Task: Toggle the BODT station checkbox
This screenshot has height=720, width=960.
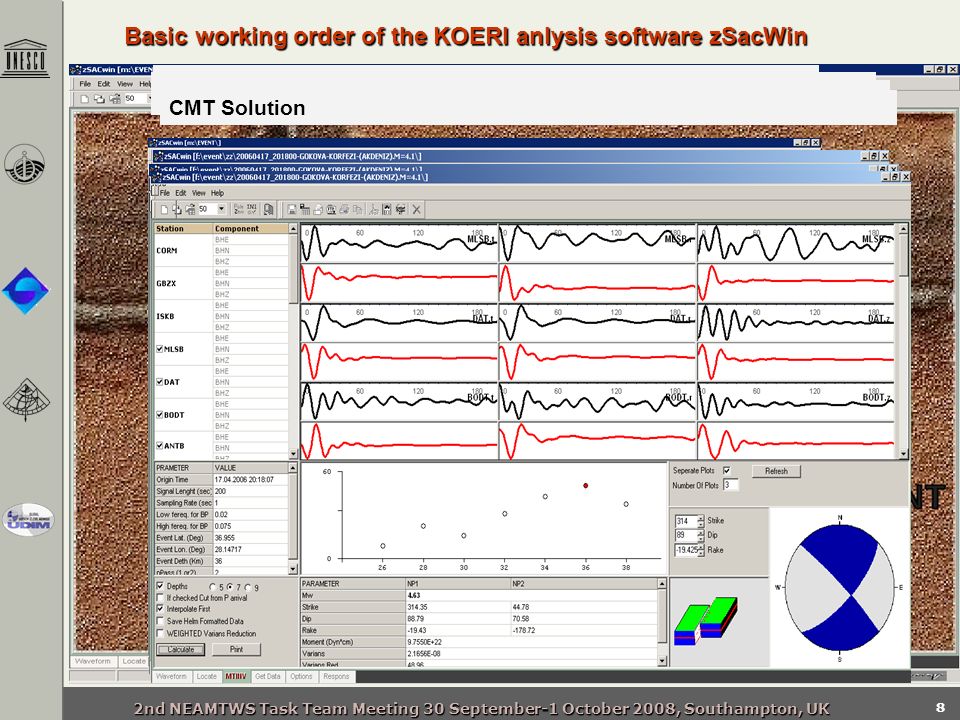Action: pyautogui.click(x=160, y=414)
